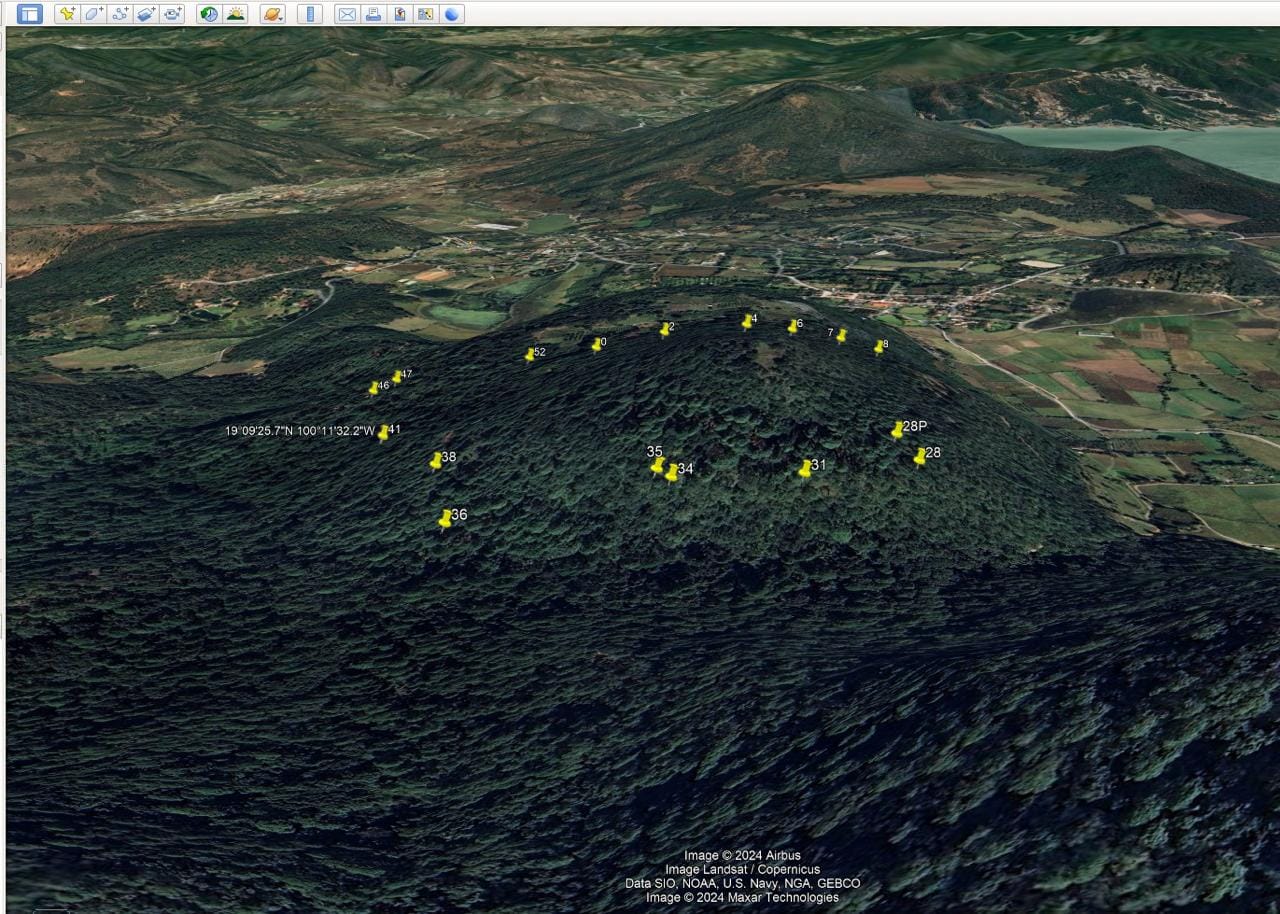Print the current map view
1280x914 pixels.
point(373,14)
